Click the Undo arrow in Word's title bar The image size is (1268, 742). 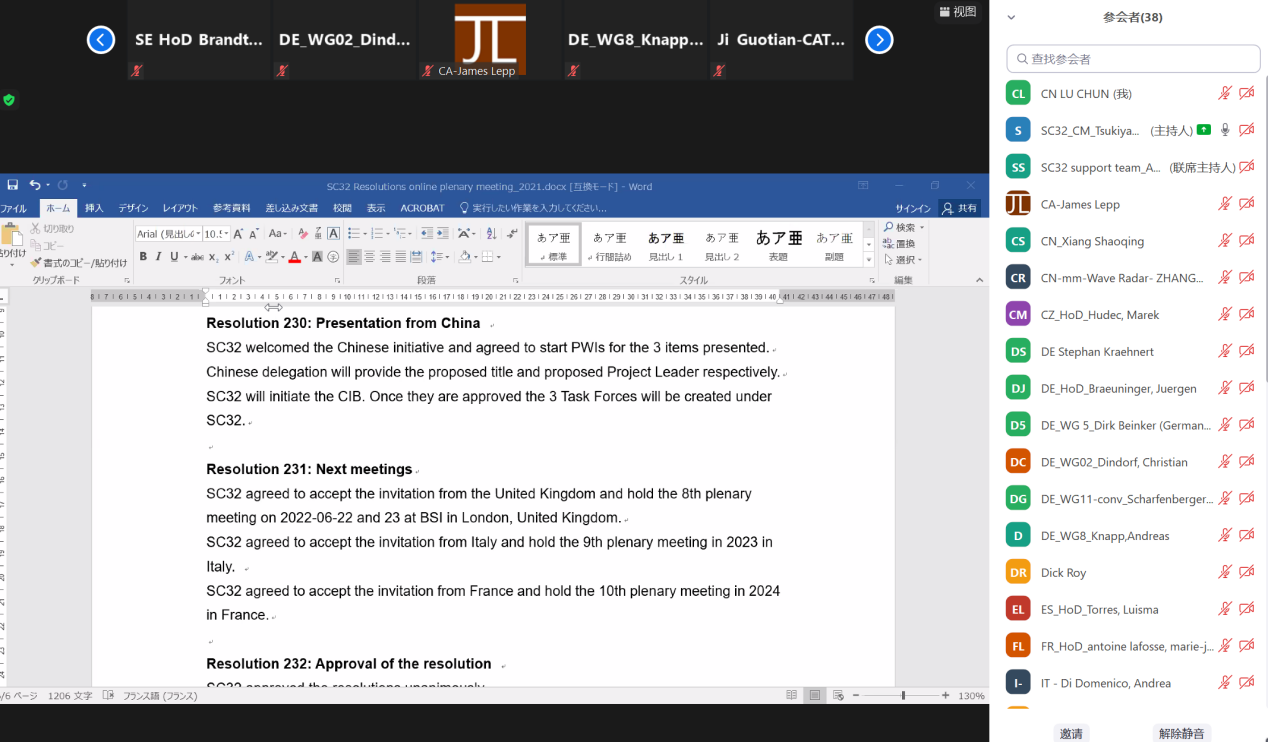coord(35,185)
